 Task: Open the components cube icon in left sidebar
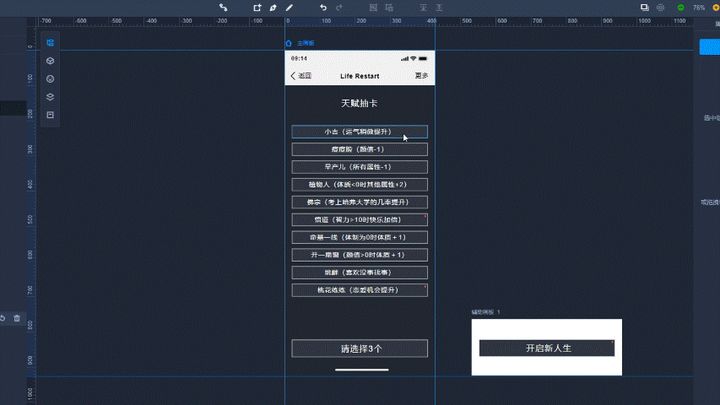(x=50, y=61)
